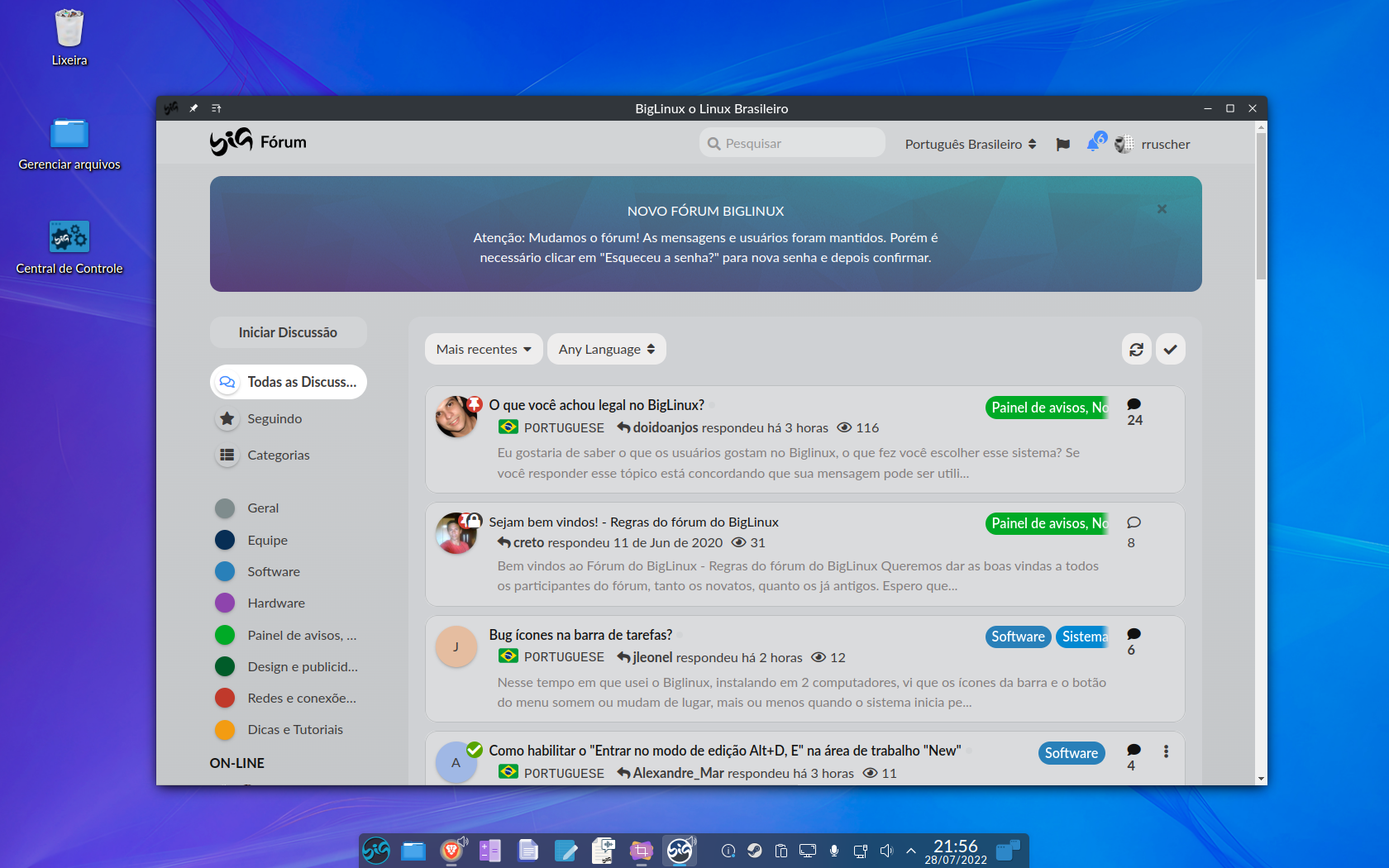This screenshot has width=1389, height=868.
Task: Expand the hidden system tray arrow
Action: click(911, 851)
